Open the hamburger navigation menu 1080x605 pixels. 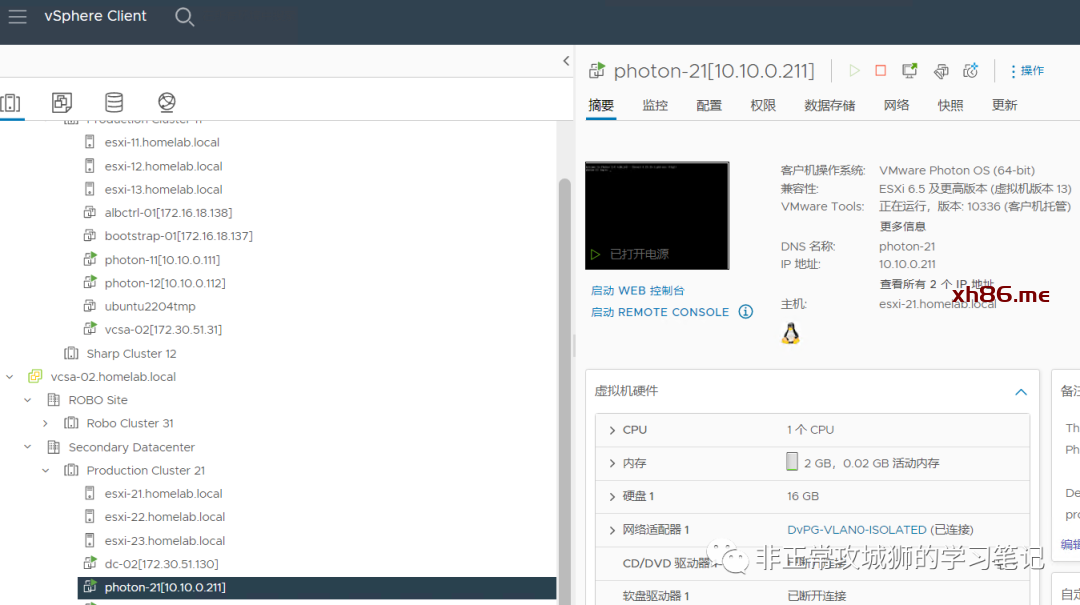point(17,16)
